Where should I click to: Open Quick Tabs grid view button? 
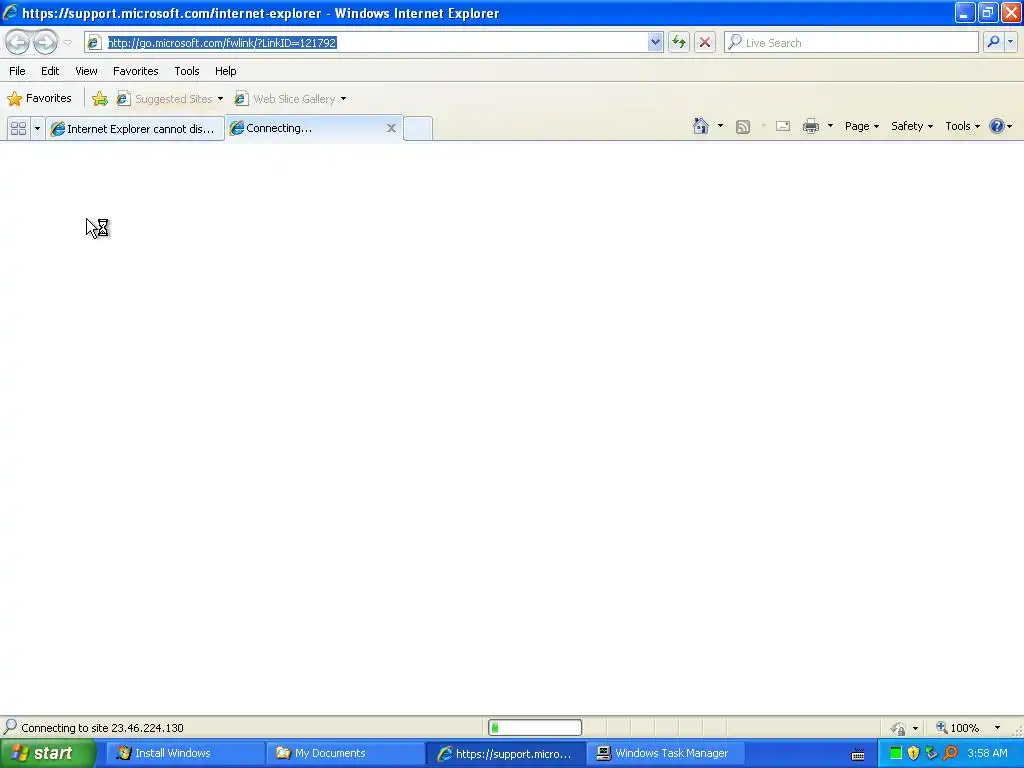(x=18, y=129)
